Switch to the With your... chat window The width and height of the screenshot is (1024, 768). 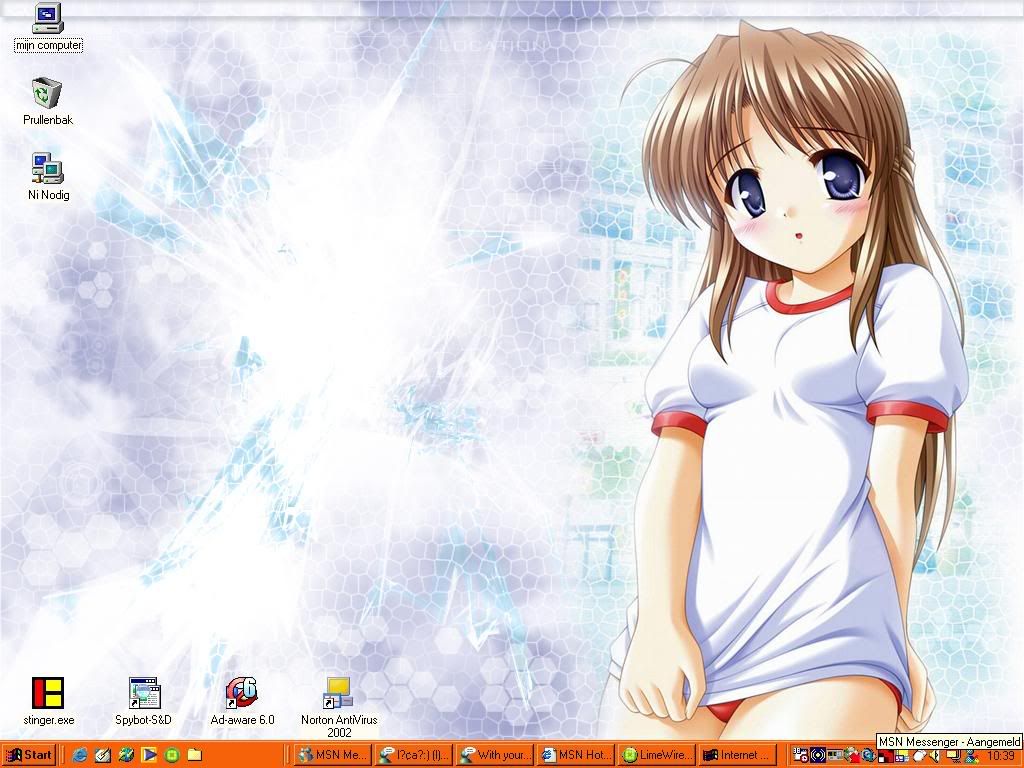[494, 755]
